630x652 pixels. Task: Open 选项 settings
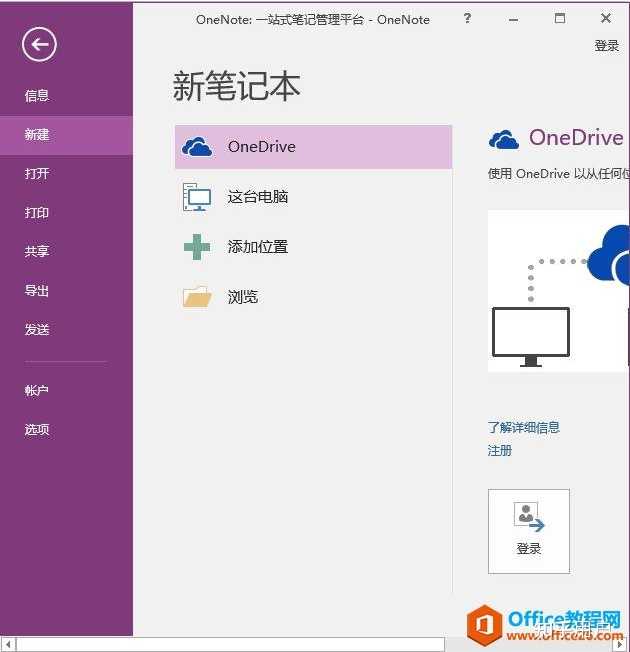tap(37, 429)
